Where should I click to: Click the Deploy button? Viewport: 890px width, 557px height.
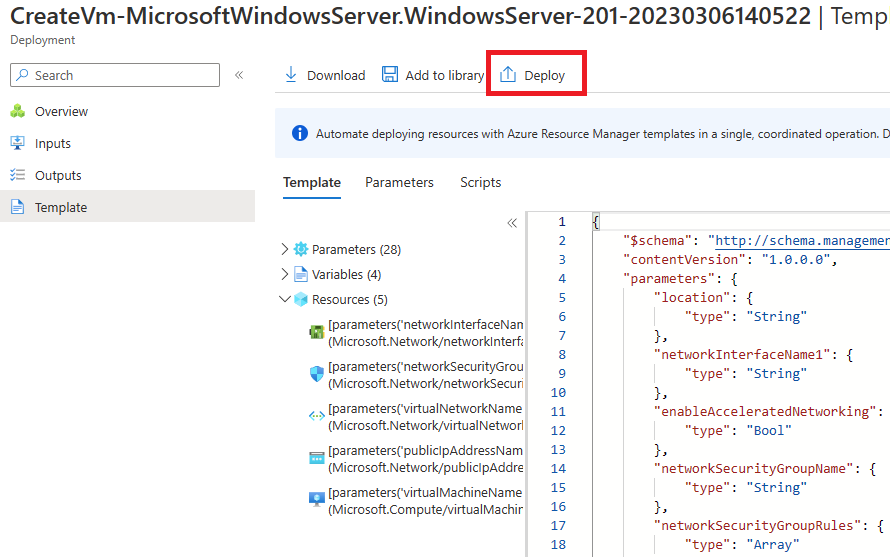[532, 75]
